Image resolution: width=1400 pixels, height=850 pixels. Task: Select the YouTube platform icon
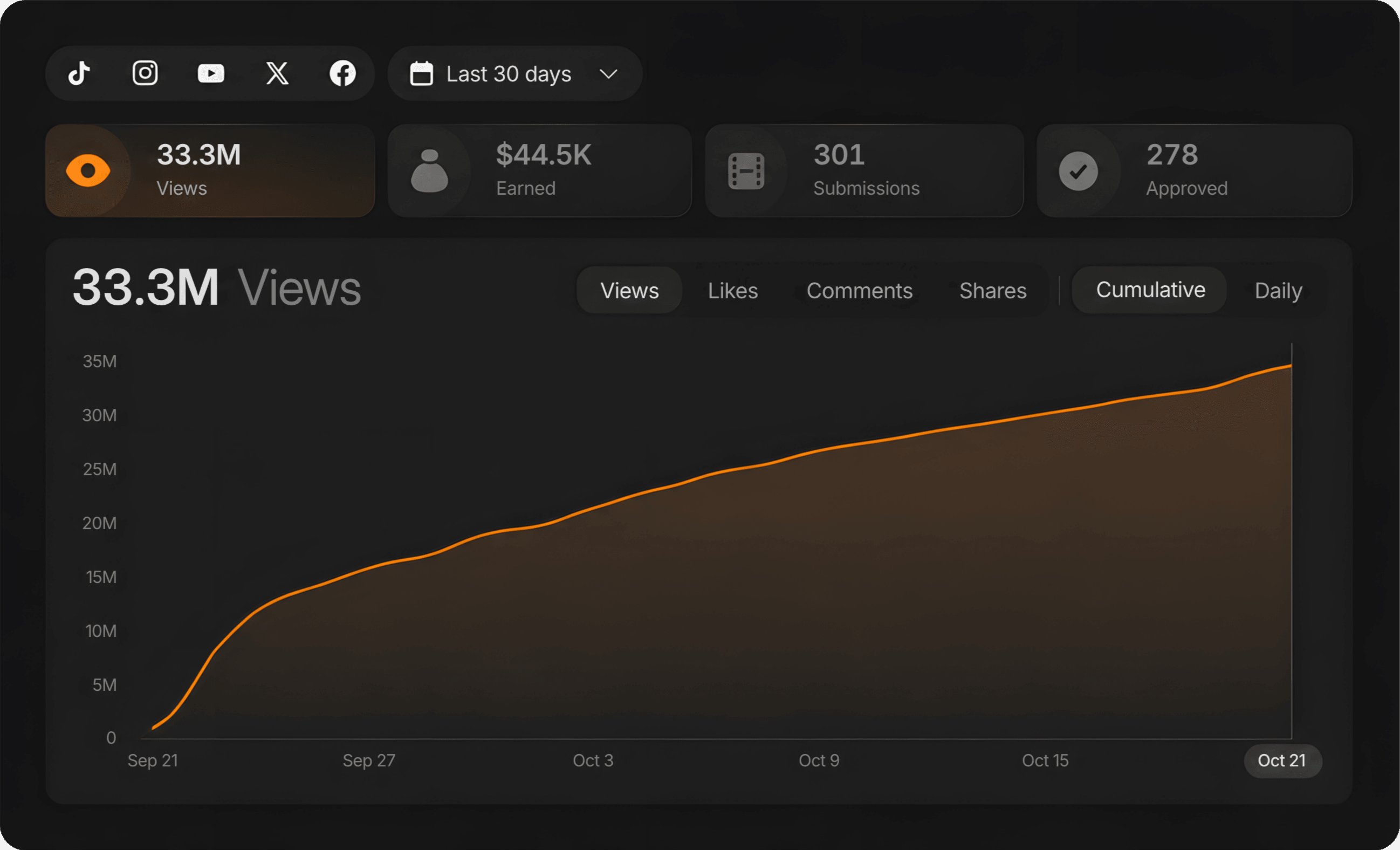pos(211,73)
